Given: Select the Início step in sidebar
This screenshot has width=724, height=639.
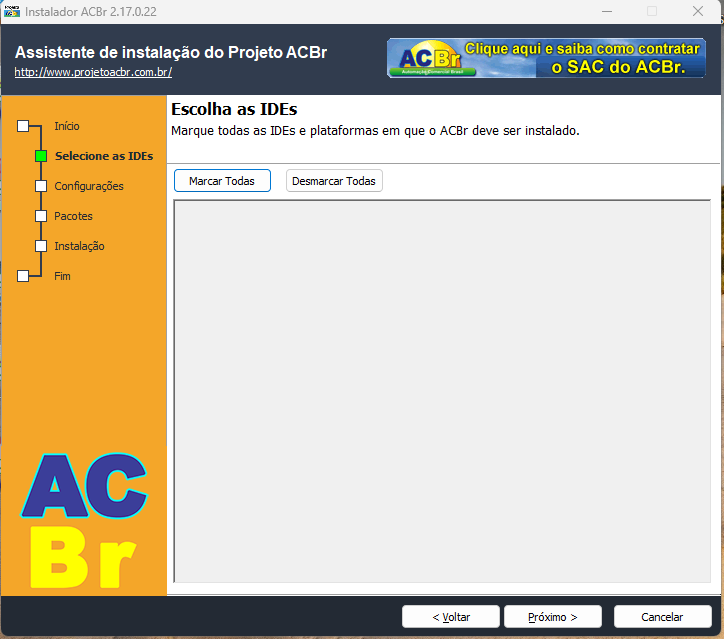Looking at the screenshot, I should 66,126.
